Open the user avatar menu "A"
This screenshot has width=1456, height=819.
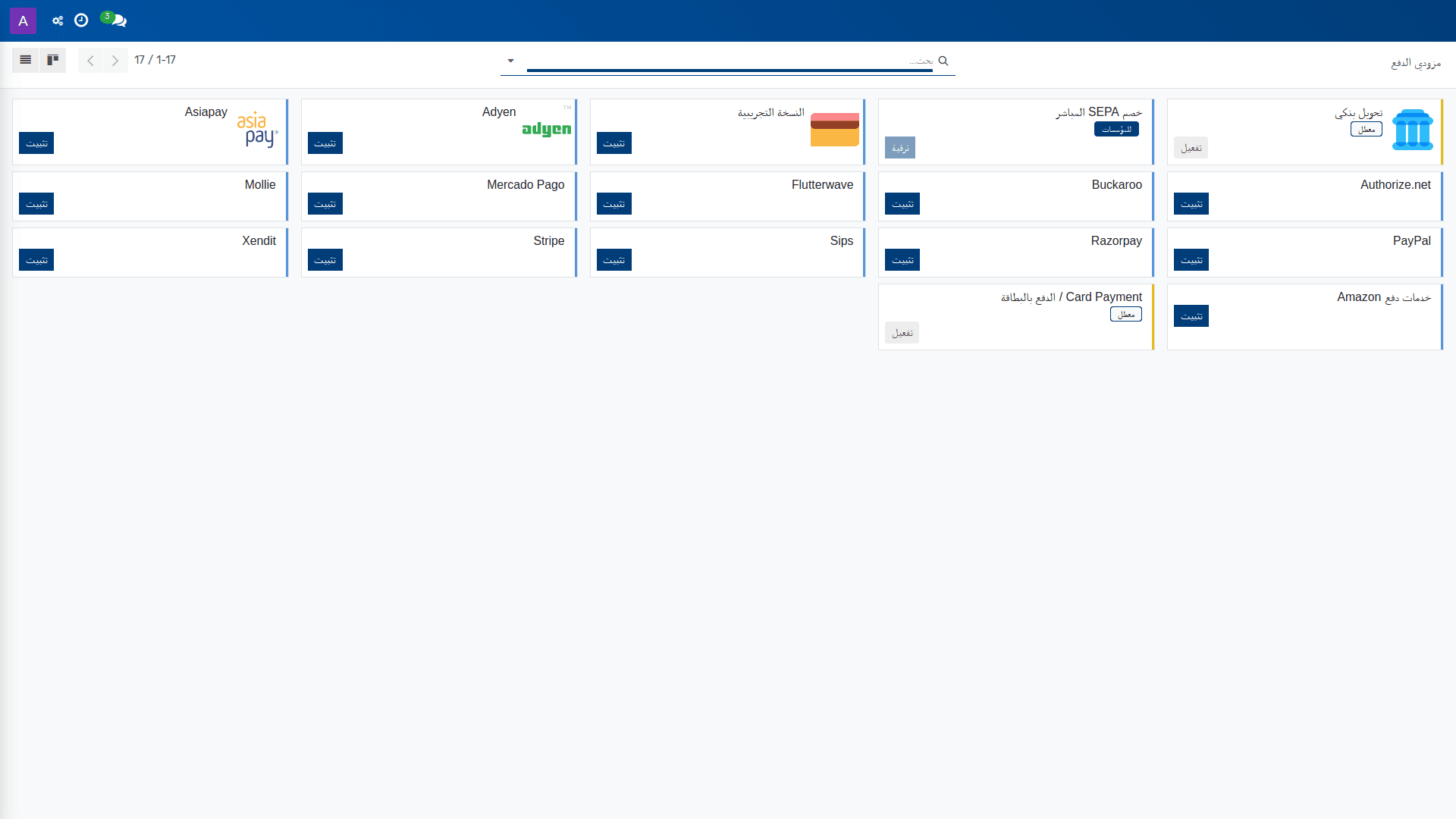tap(23, 20)
